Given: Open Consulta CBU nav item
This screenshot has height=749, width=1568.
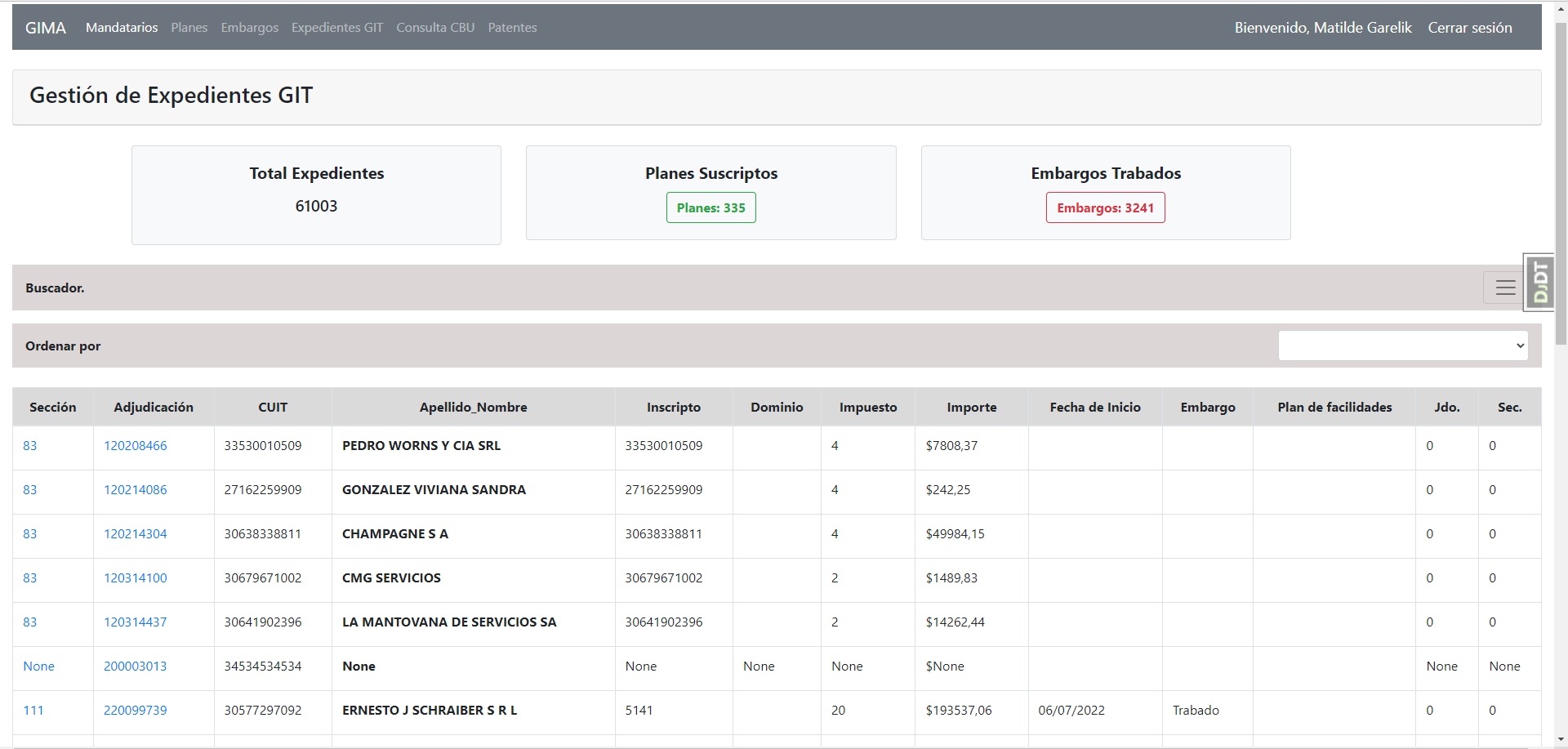Looking at the screenshot, I should pyautogui.click(x=435, y=28).
